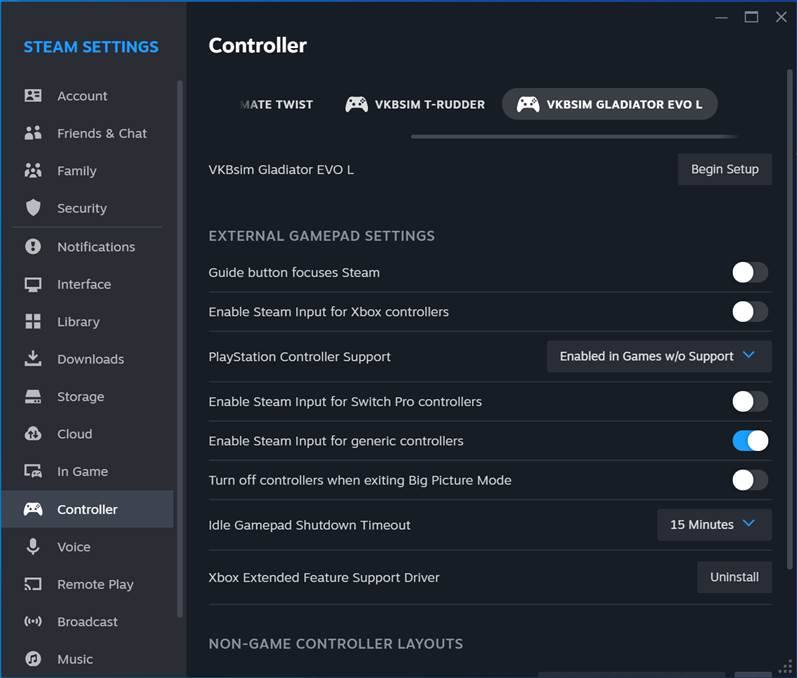
Task: Click the Voice microphone icon
Action: click(x=33, y=546)
